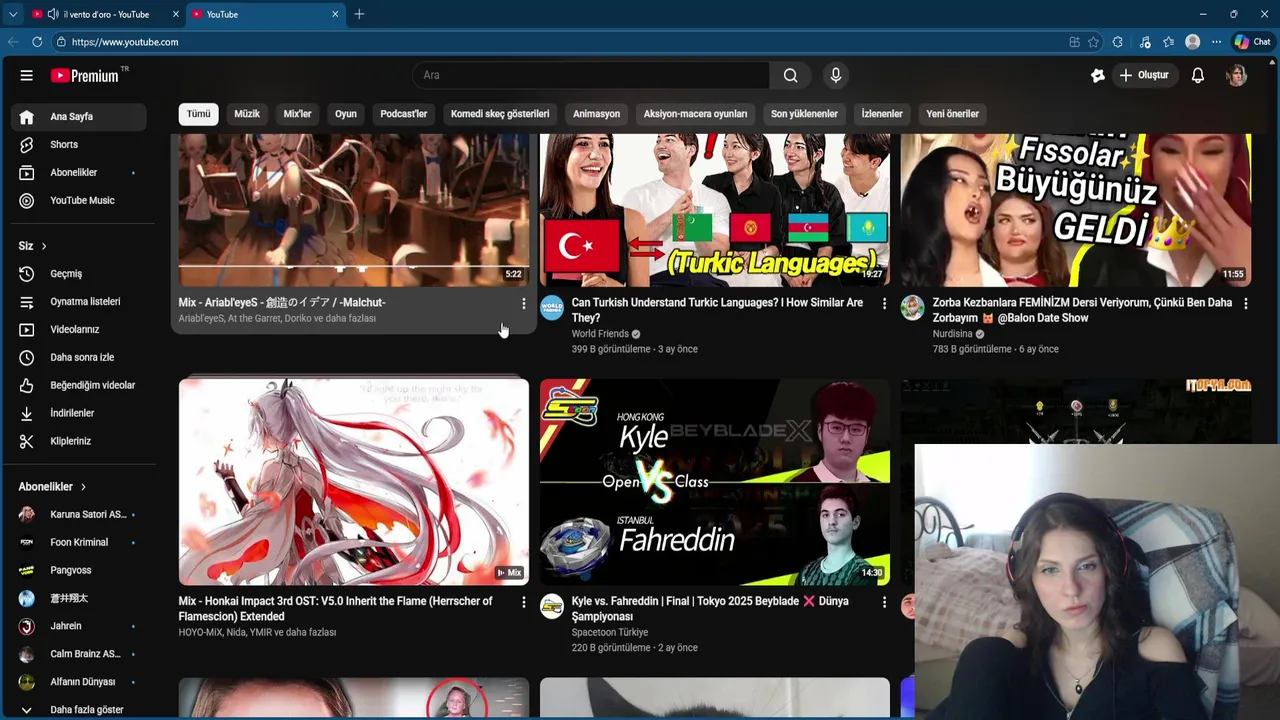
Task: Open the account avatar menu
Action: (1237, 75)
